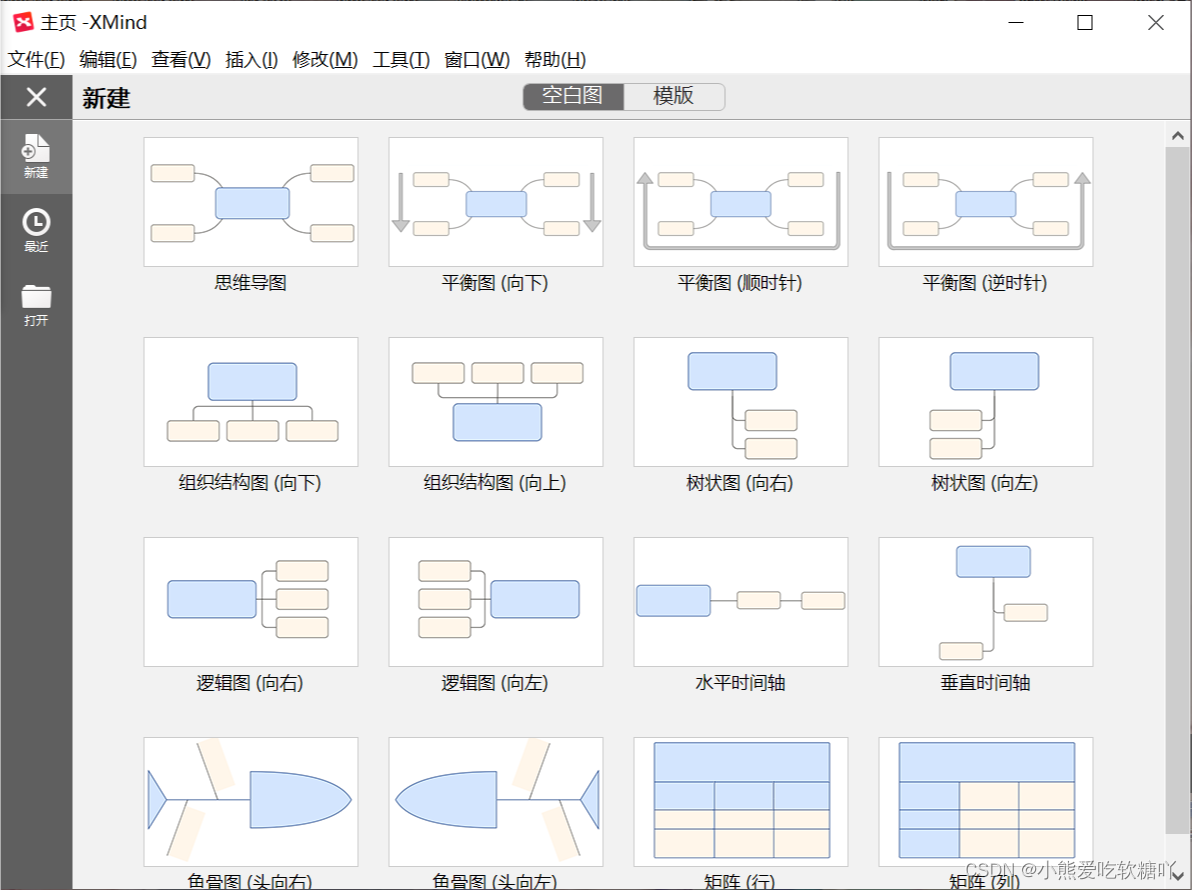The width and height of the screenshot is (1192, 890).
Task: Select the 鱼骨图 (头向右) thumbnail
Action: [251, 802]
